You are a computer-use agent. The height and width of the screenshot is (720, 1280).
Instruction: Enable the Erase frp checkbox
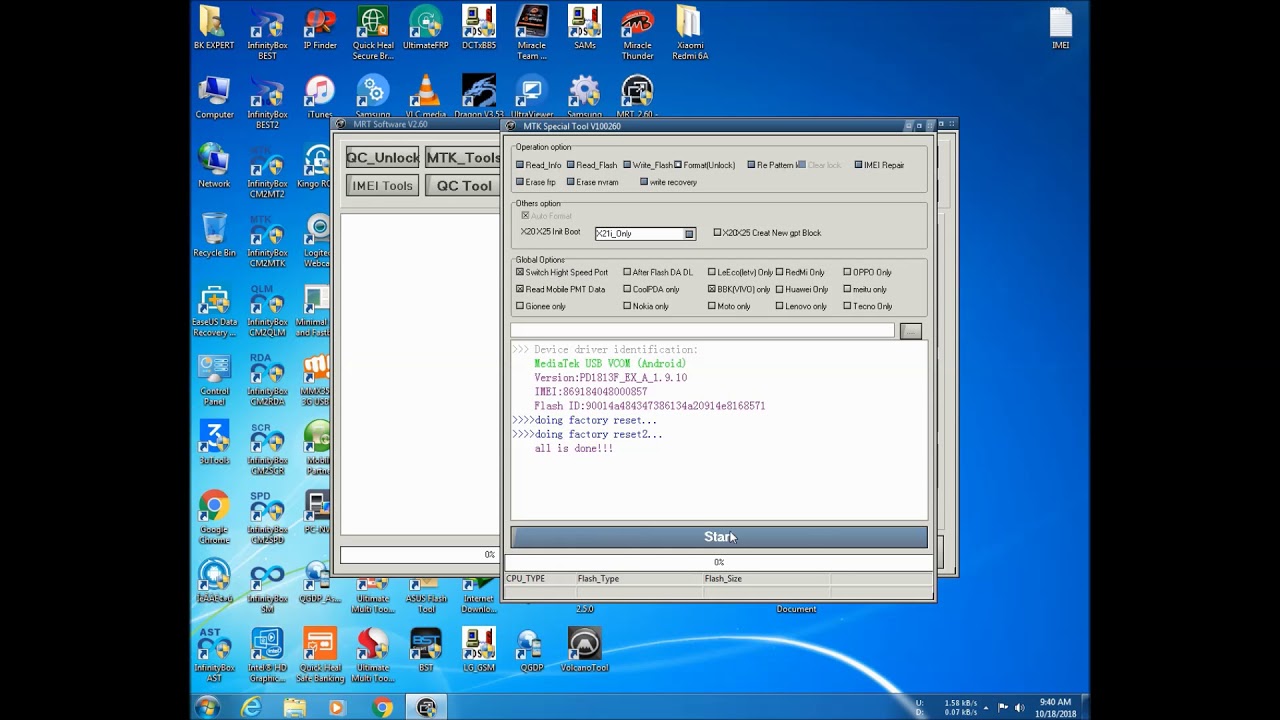(520, 182)
